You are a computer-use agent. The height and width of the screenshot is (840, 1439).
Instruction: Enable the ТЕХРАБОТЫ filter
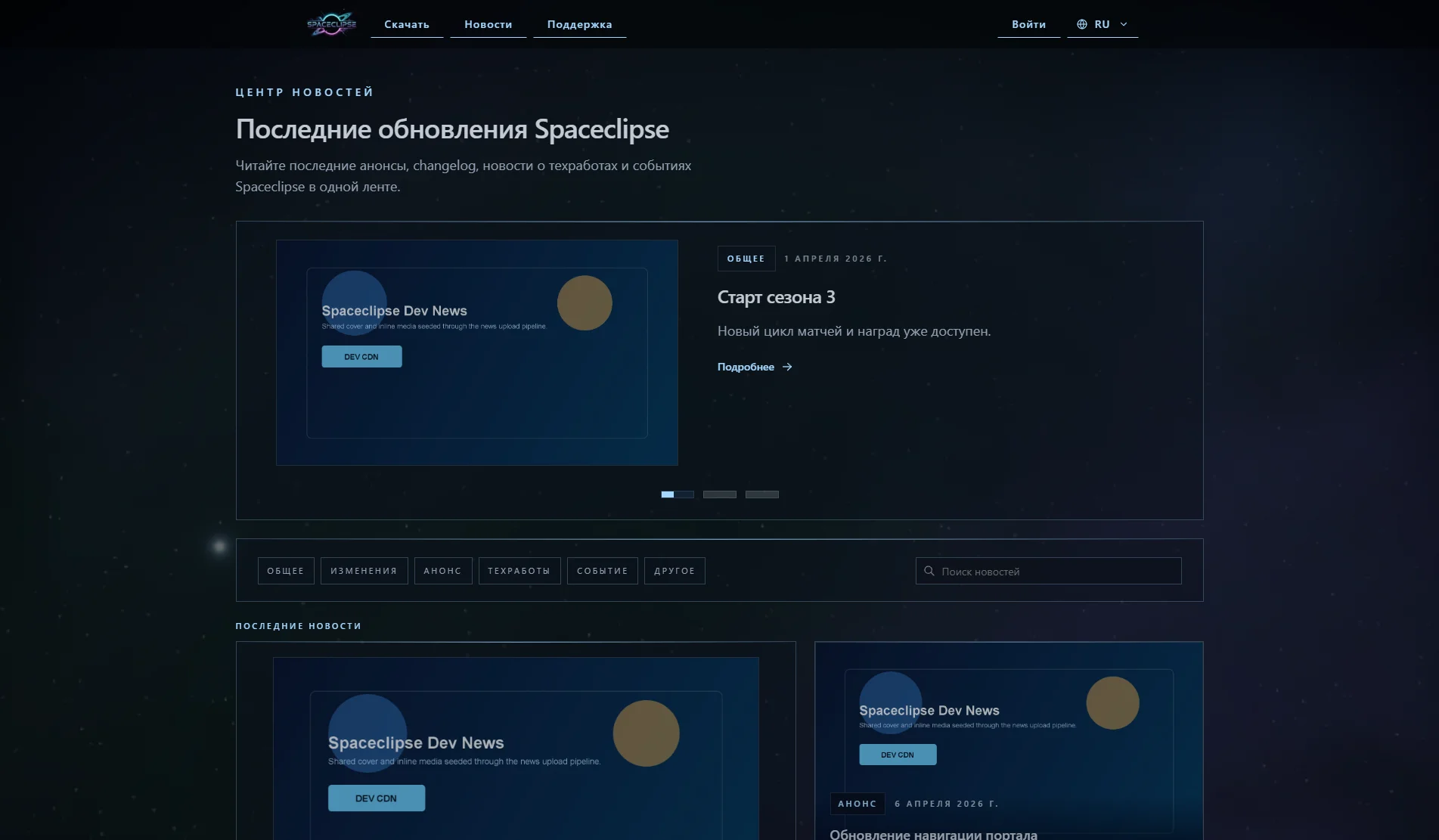tap(519, 570)
